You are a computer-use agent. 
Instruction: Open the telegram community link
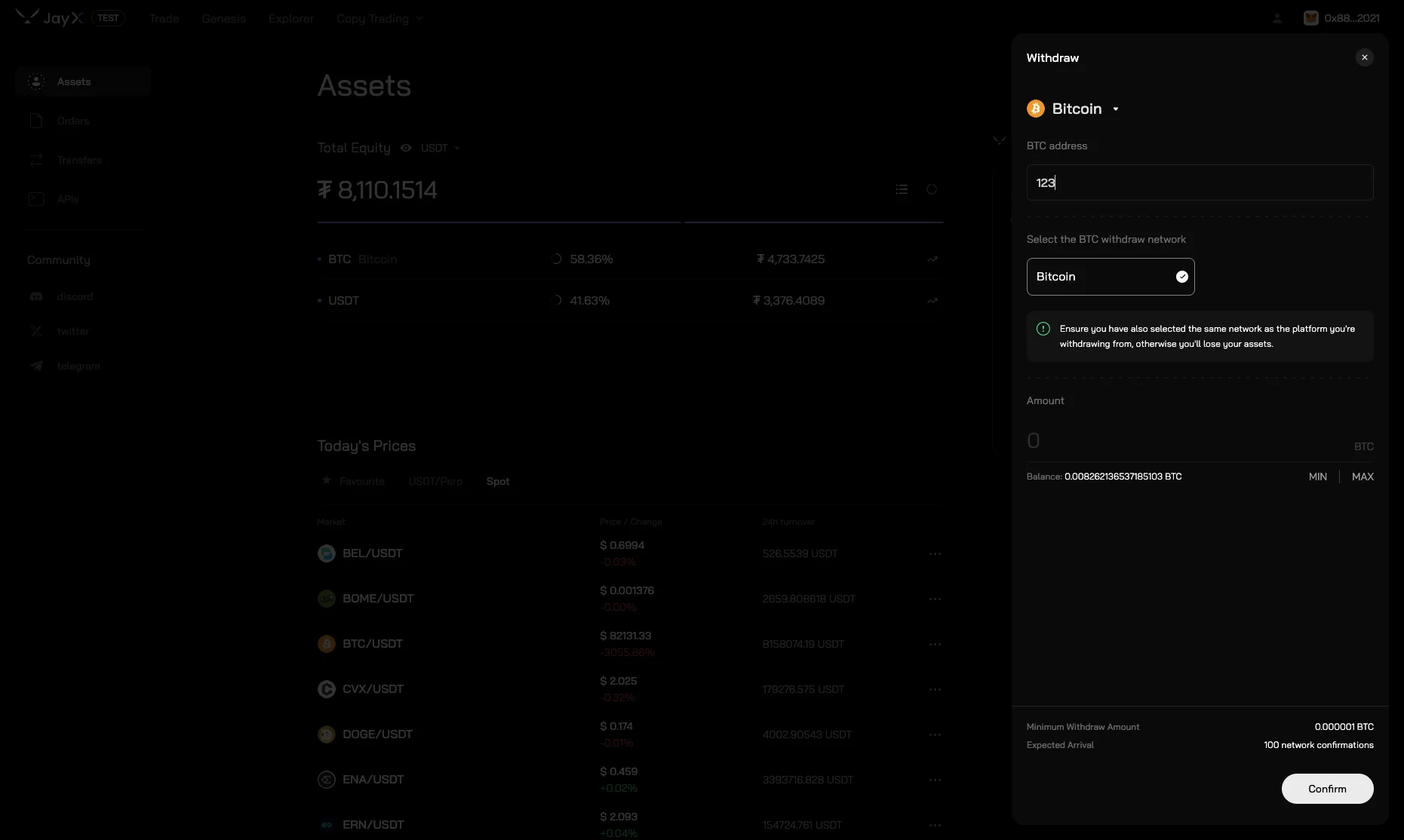click(x=77, y=366)
